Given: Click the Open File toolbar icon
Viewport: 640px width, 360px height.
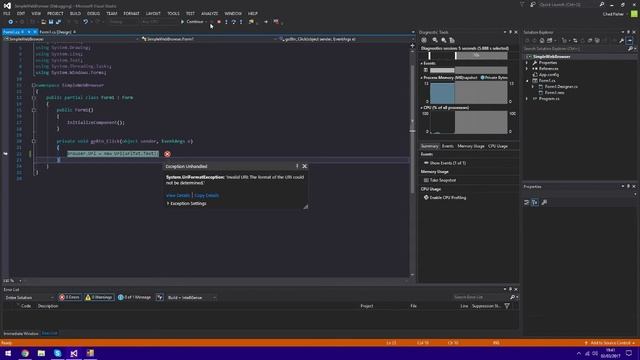Looking at the screenshot, I should [x=43, y=22].
